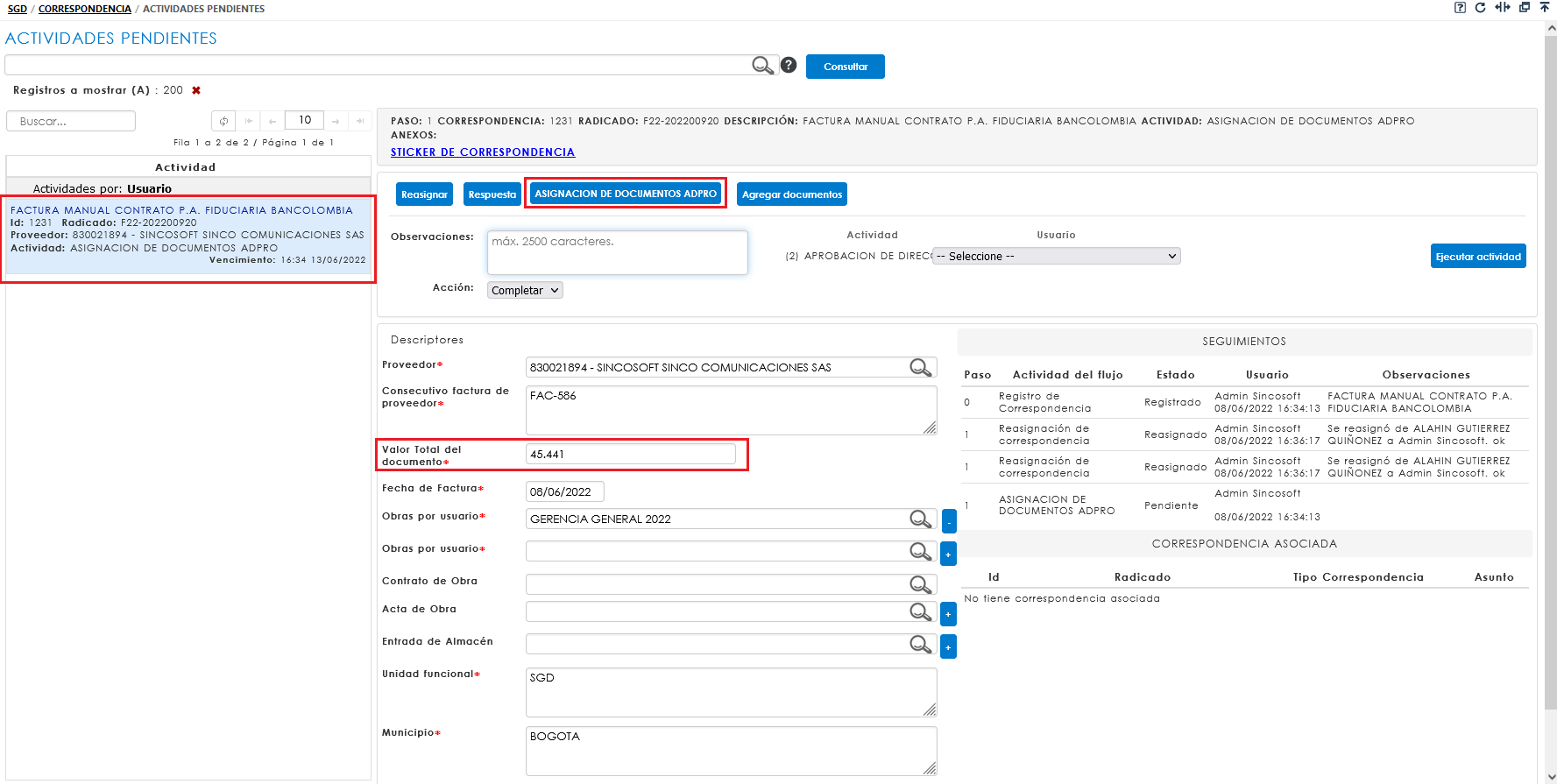This screenshot has height=784, width=1557.
Task: Click SGD breadcrumb link
Action: coord(18,9)
